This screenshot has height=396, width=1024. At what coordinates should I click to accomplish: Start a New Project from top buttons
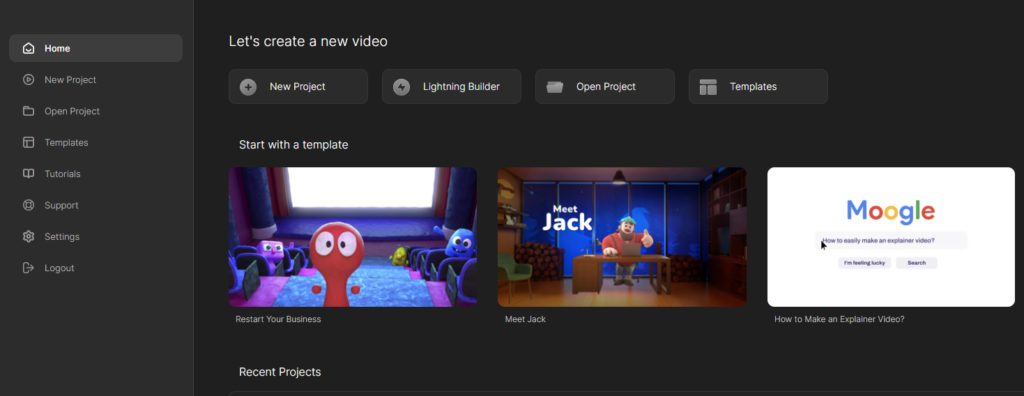tap(298, 86)
